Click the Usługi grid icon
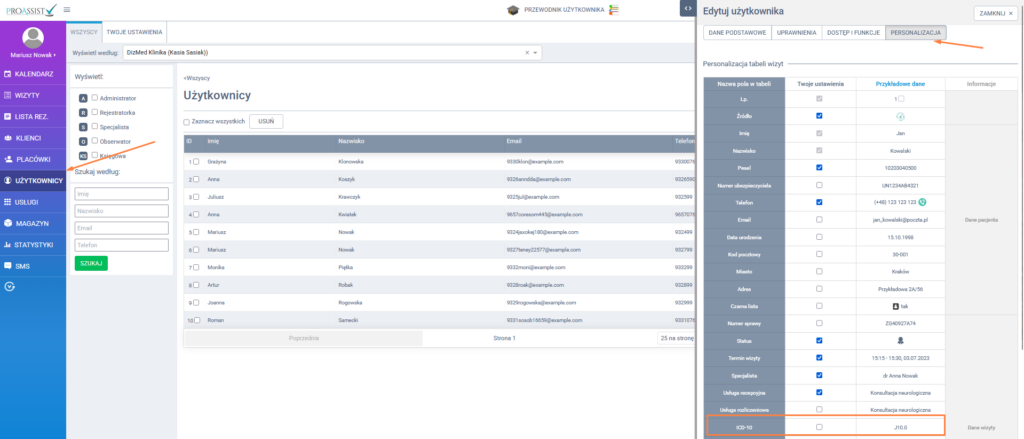The image size is (1024, 439). coord(9,202)
